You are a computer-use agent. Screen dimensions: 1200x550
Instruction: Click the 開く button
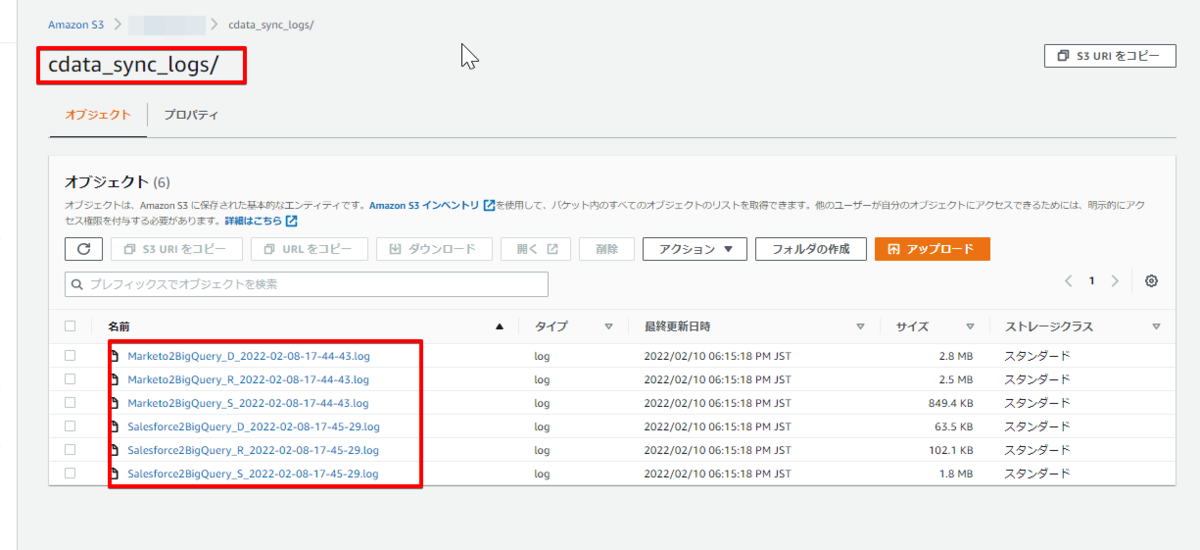click(536, 249)
